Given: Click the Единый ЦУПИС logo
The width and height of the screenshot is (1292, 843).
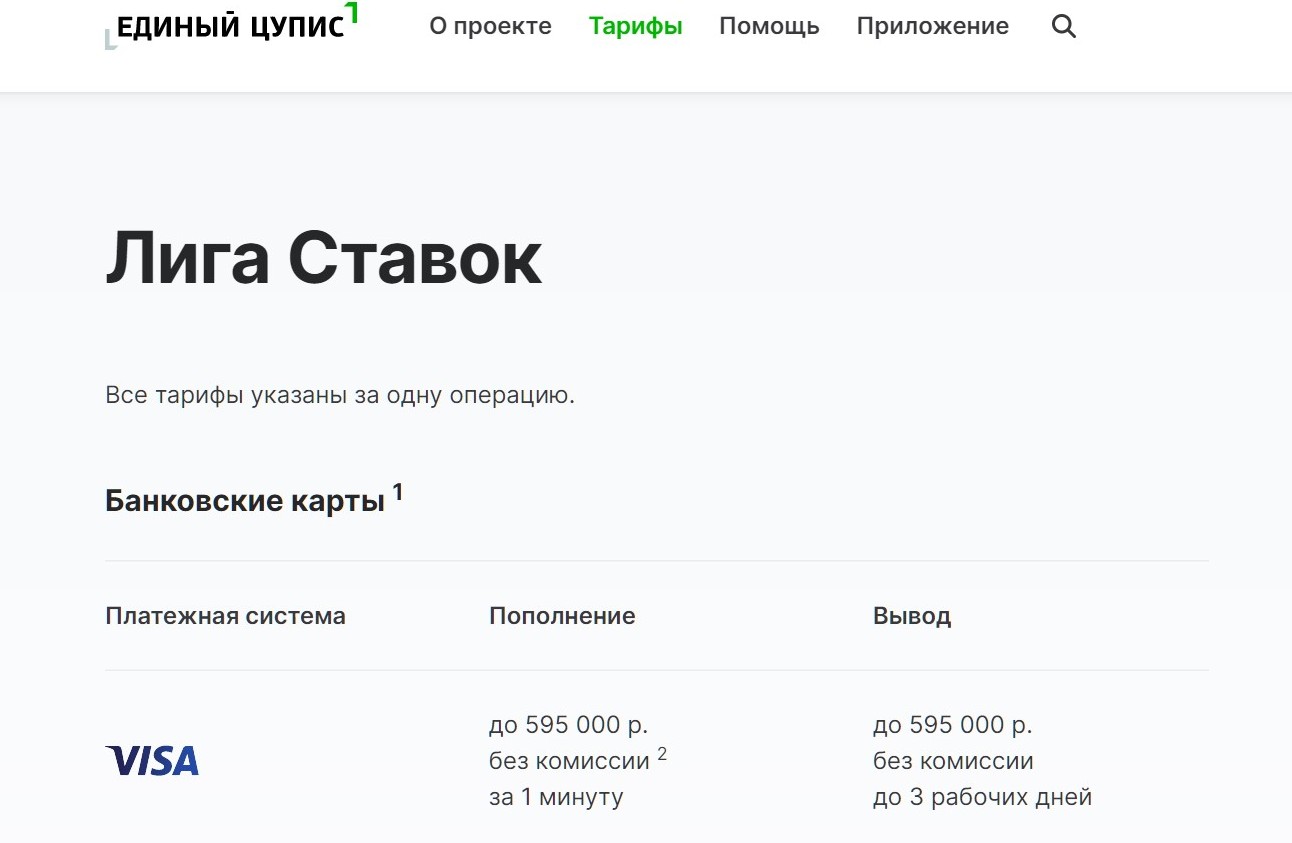Looking at the screenshot, I should coord(232,26).
